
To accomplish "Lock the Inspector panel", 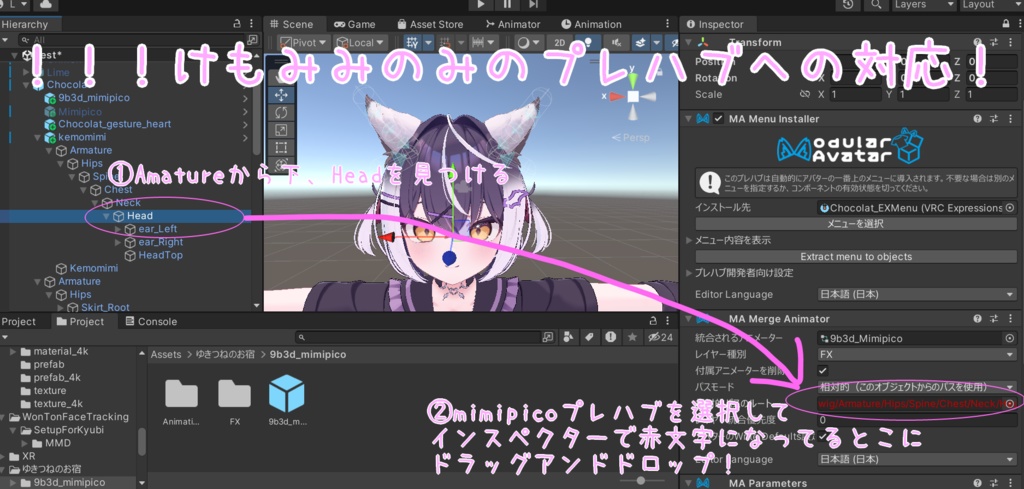I will pos(1005,24).
